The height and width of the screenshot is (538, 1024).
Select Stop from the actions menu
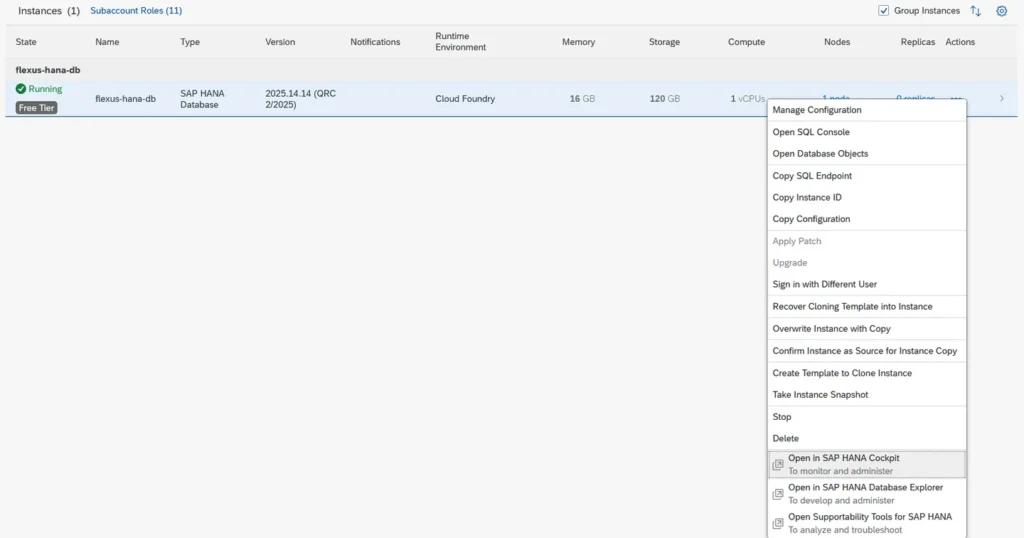tap(782, 417)
